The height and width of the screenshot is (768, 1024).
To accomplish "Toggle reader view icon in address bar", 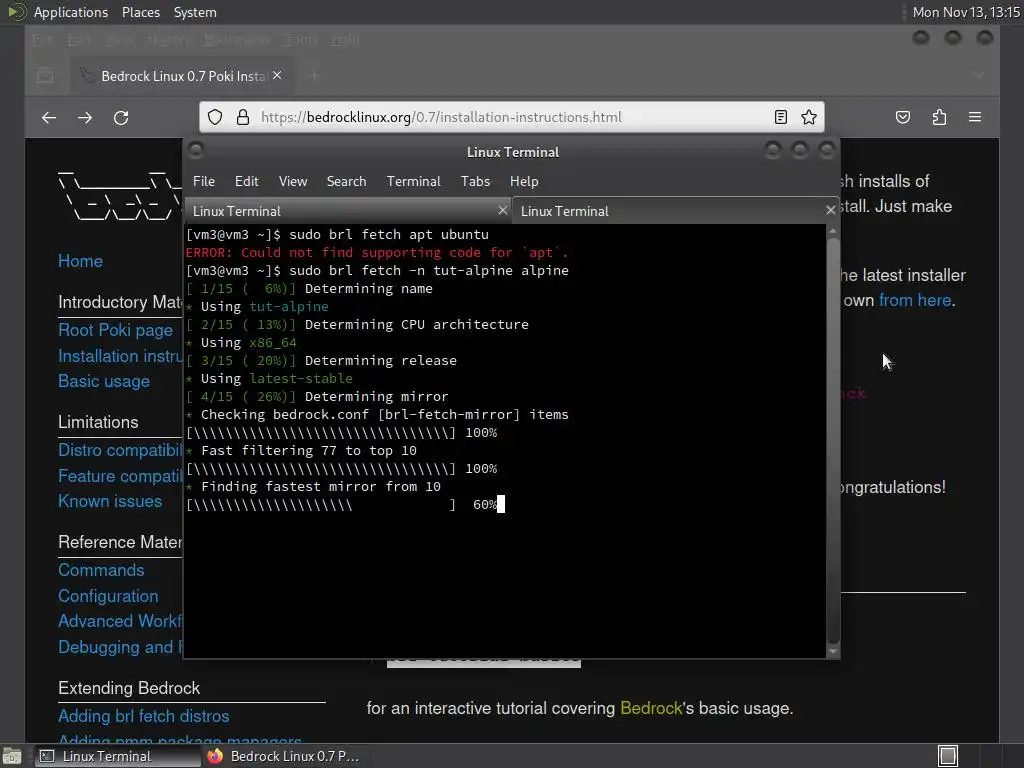I will pos(780,117).
